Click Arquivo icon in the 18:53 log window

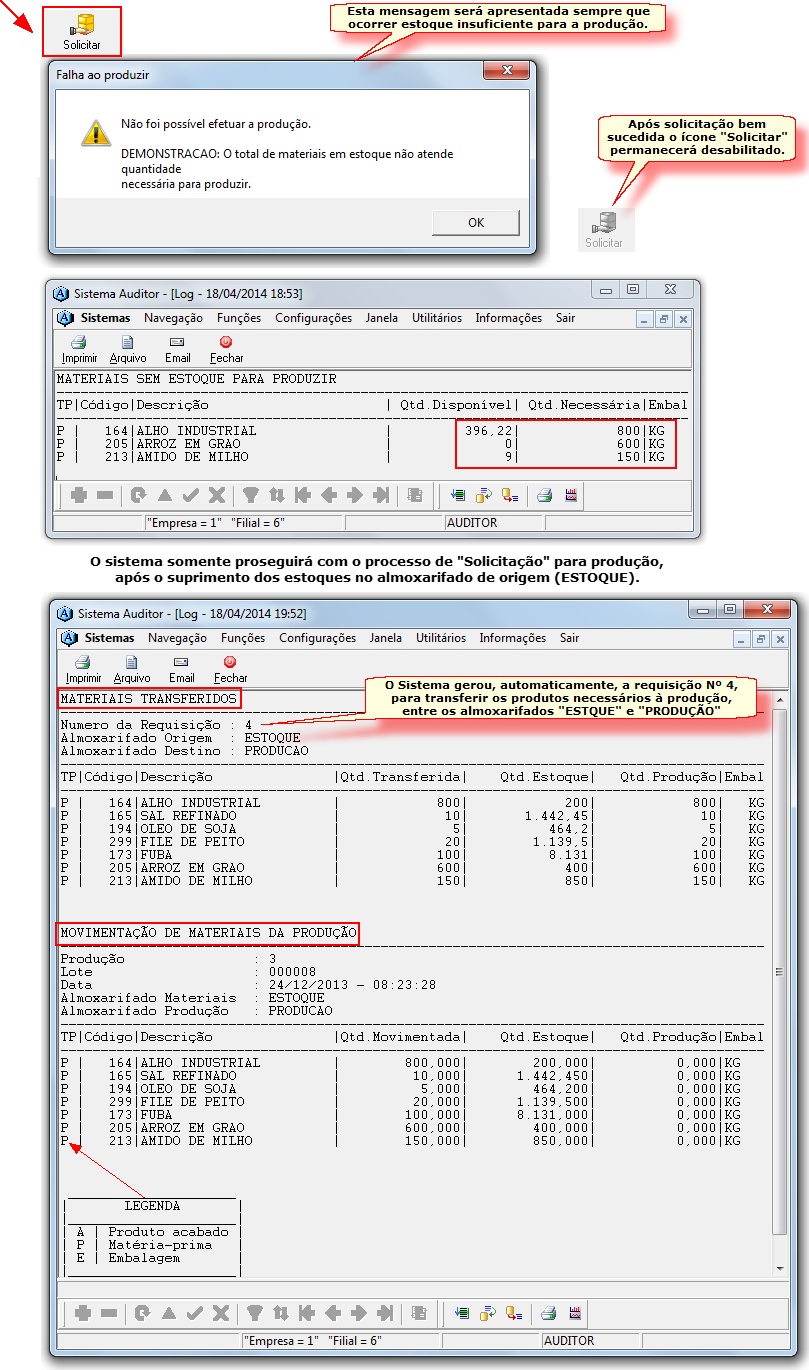[x=127, y=348]
